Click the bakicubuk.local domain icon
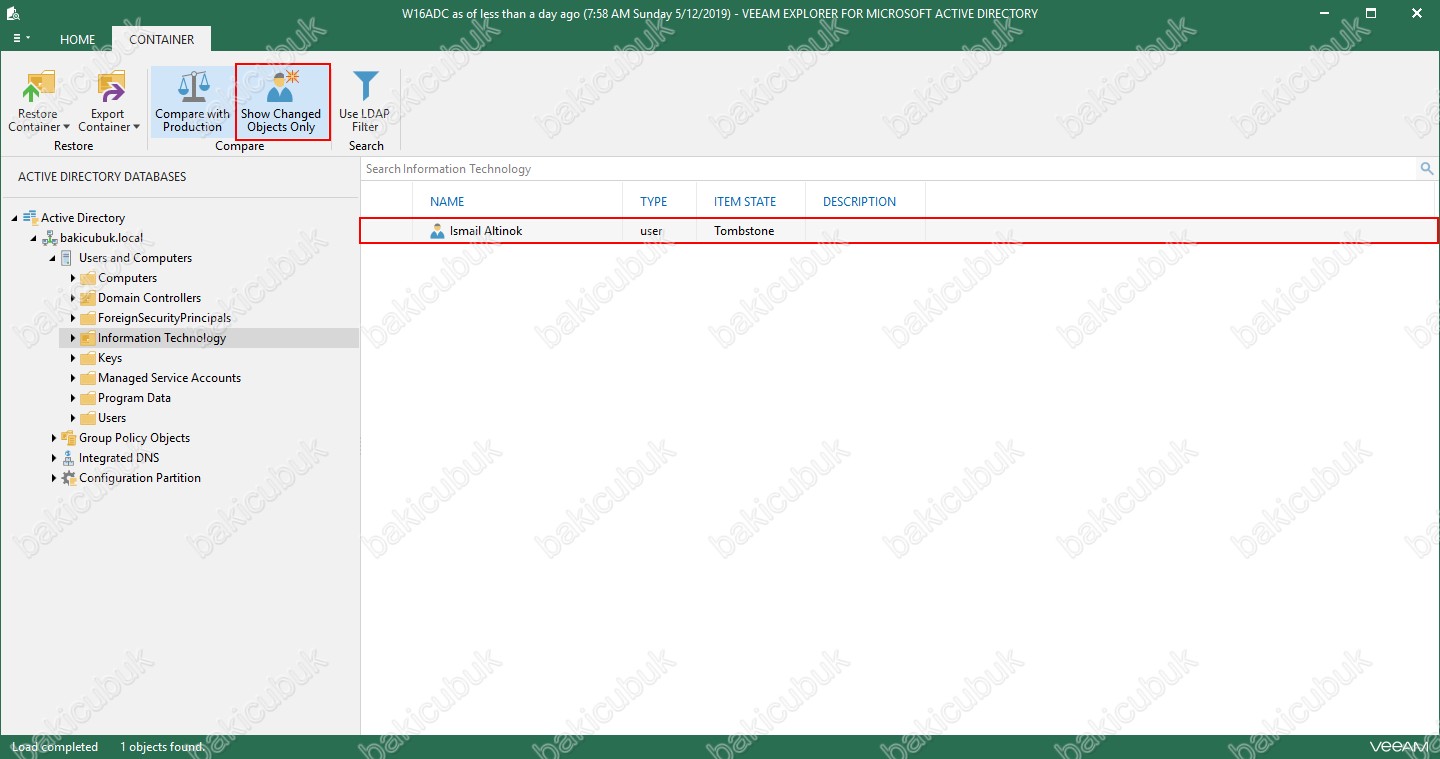The image size is (1440, 759). [x=49, y=238]
